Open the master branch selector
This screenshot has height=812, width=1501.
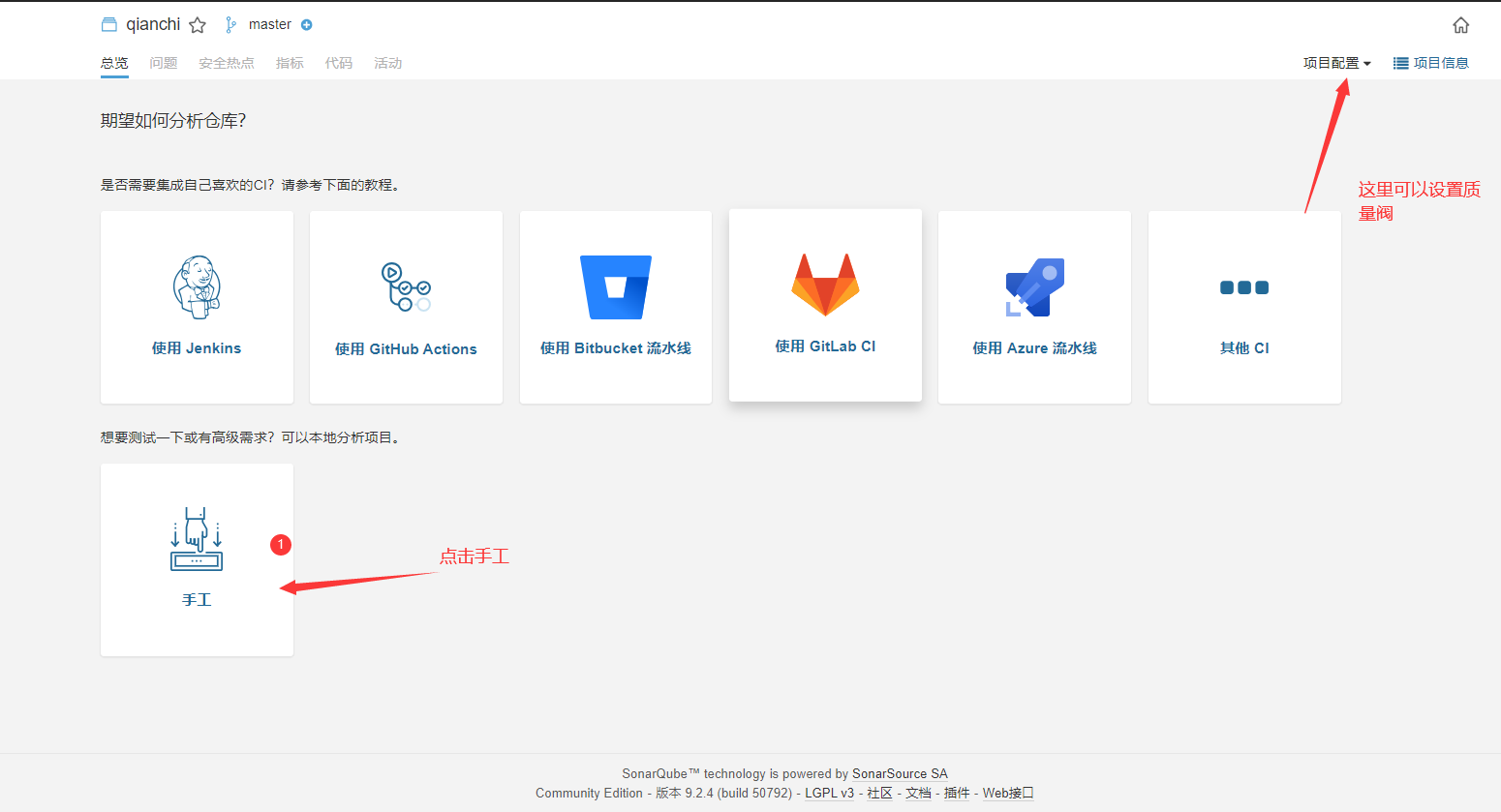pyautogui.click(x=269, y=25)
